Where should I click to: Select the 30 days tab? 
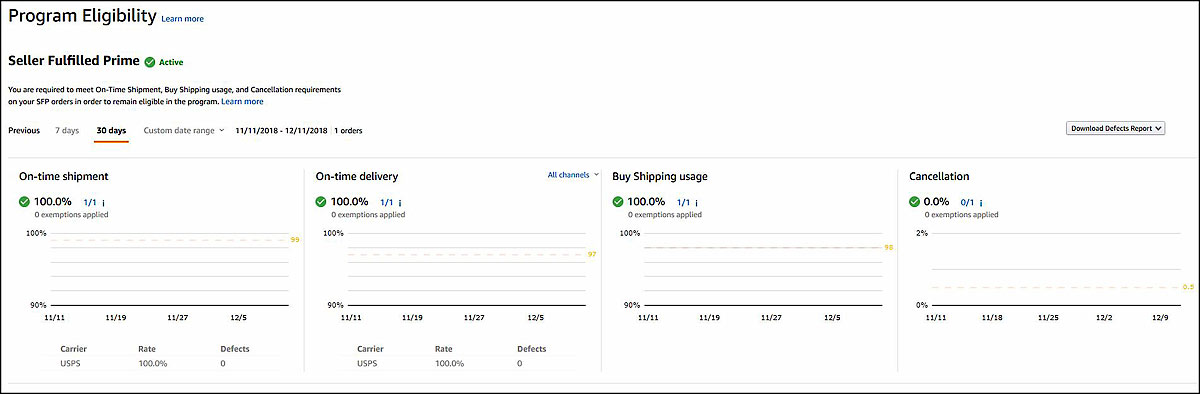click(x=111, y=130)
